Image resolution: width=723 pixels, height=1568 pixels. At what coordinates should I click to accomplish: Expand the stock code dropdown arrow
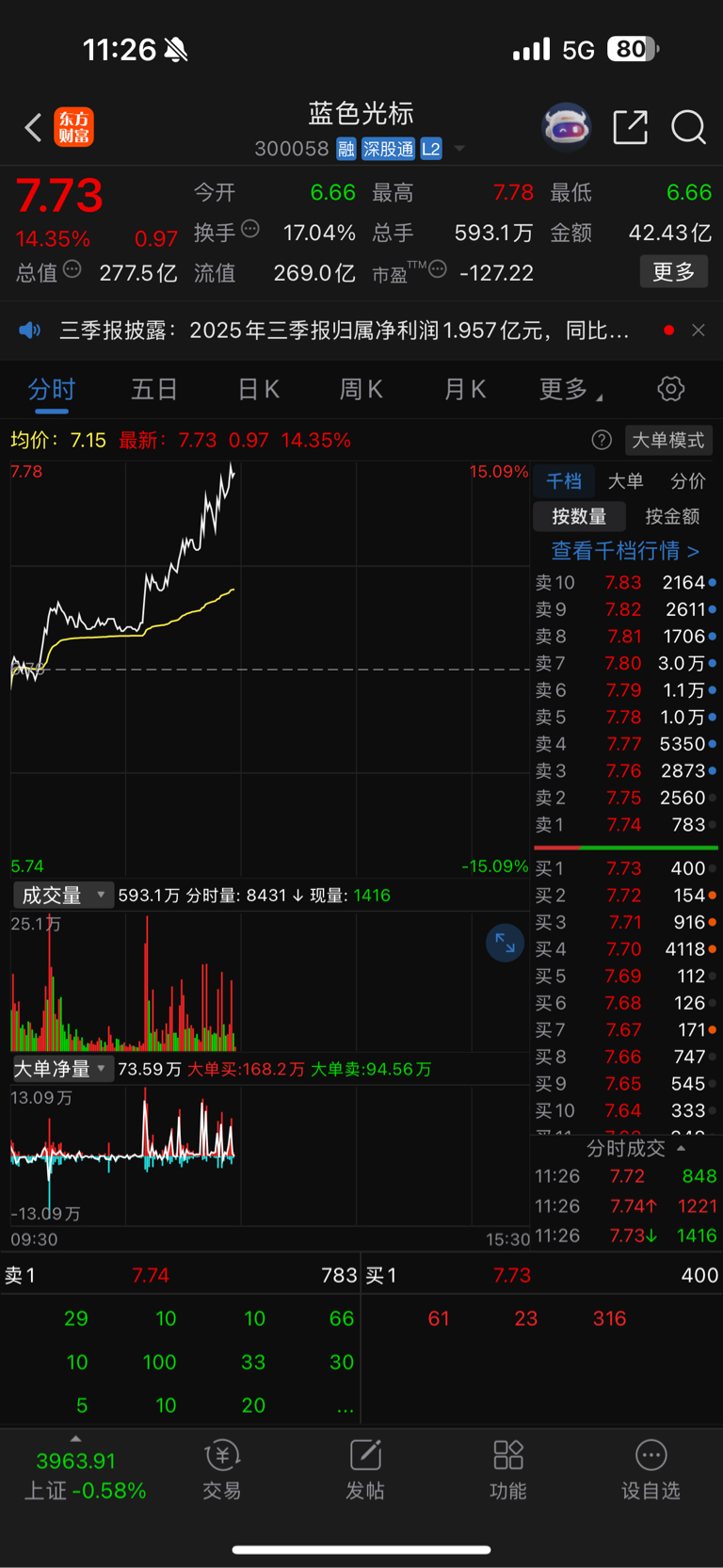pyautogui.click(x=459, y=149)
